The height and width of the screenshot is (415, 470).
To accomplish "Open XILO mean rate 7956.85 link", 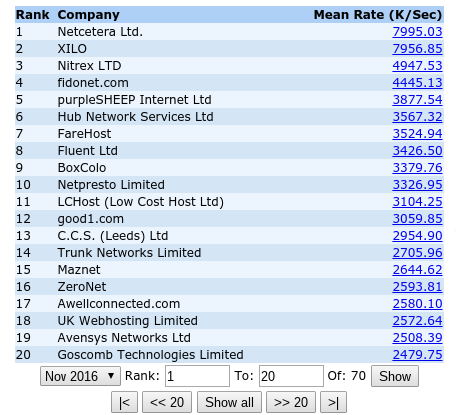I will 417,49.
